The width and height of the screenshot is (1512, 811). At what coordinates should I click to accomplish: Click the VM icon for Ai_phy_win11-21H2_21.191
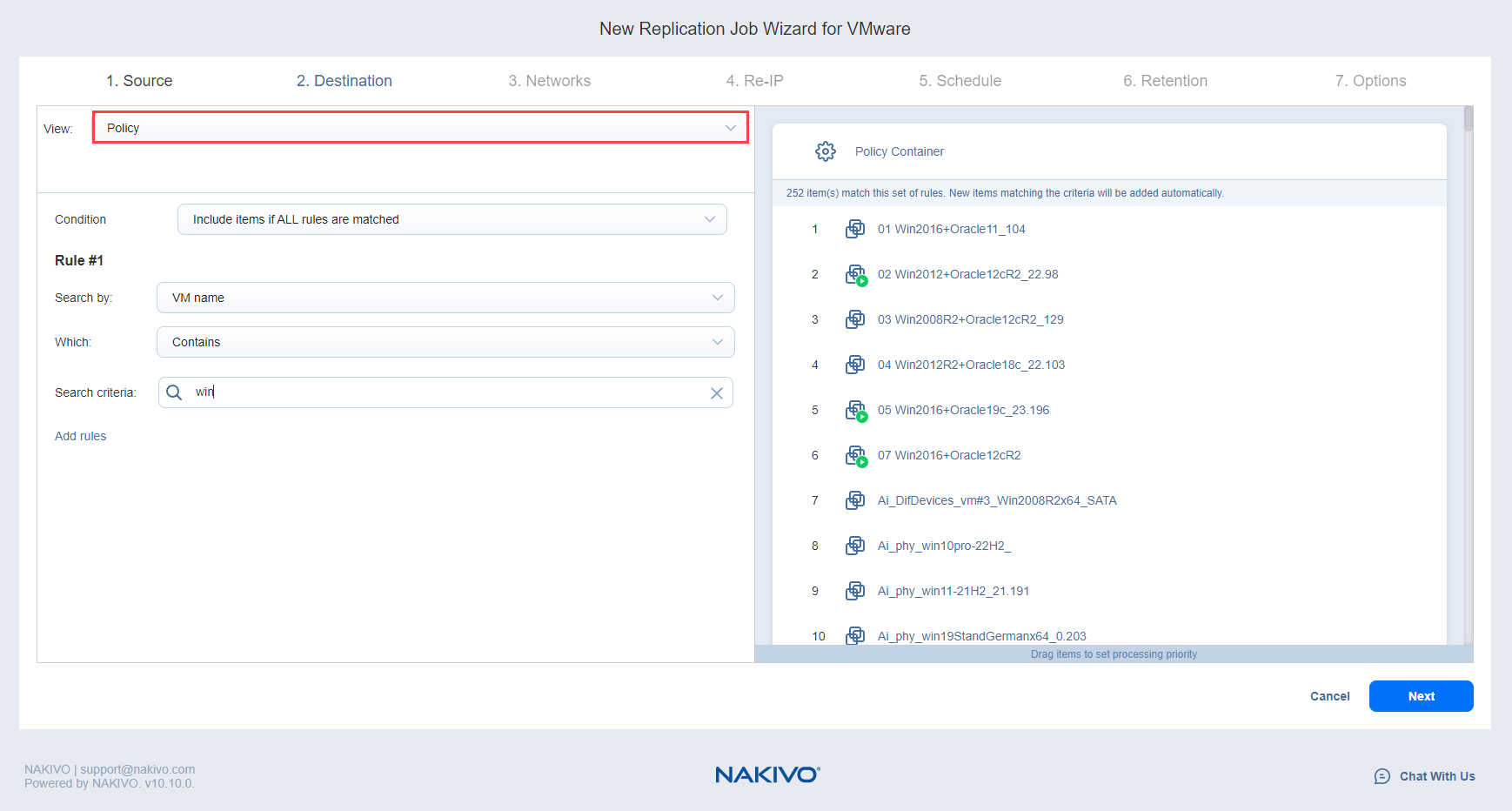click(855, 591)
